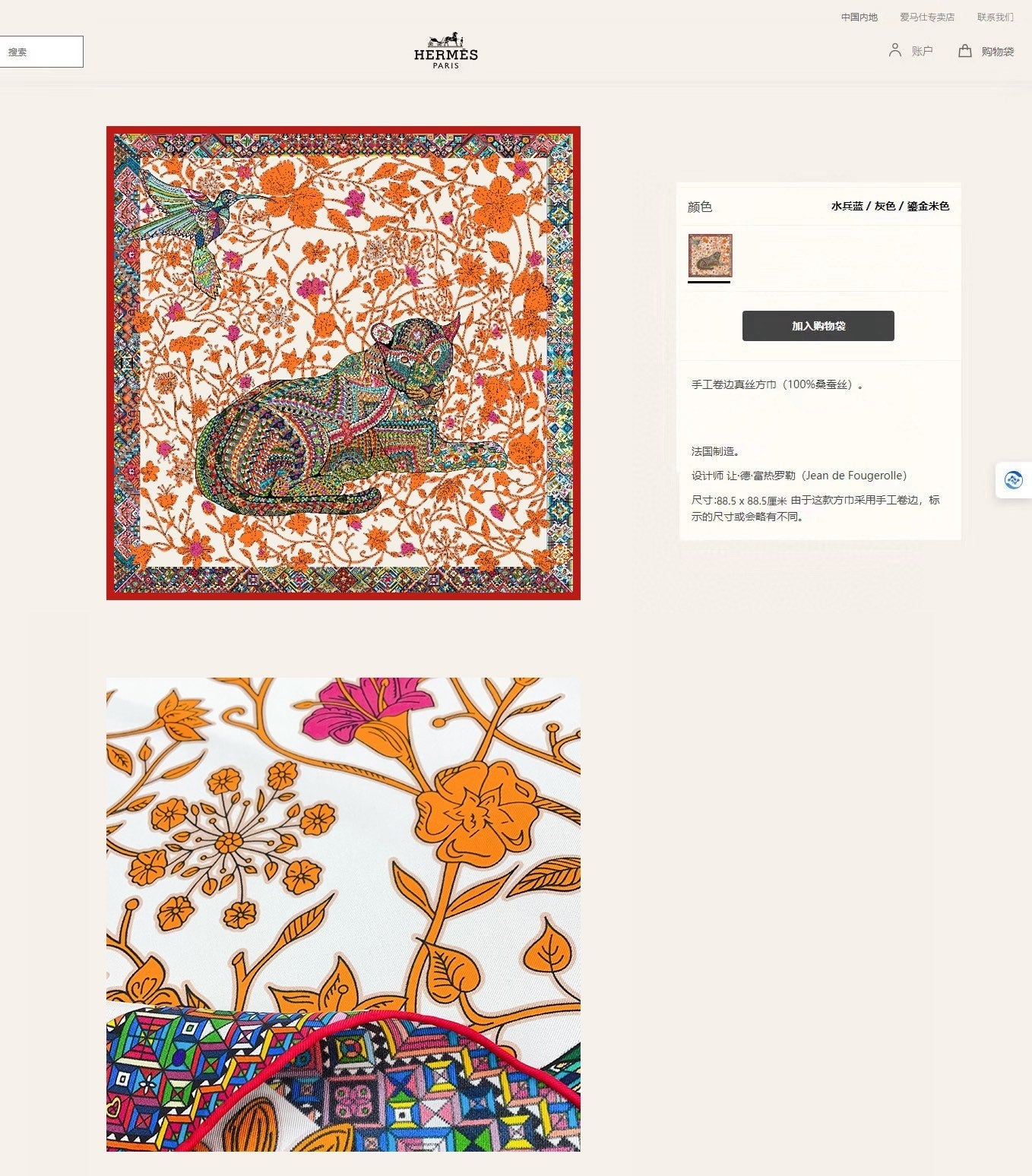Open the 中国内地 region link

(859, 17)
